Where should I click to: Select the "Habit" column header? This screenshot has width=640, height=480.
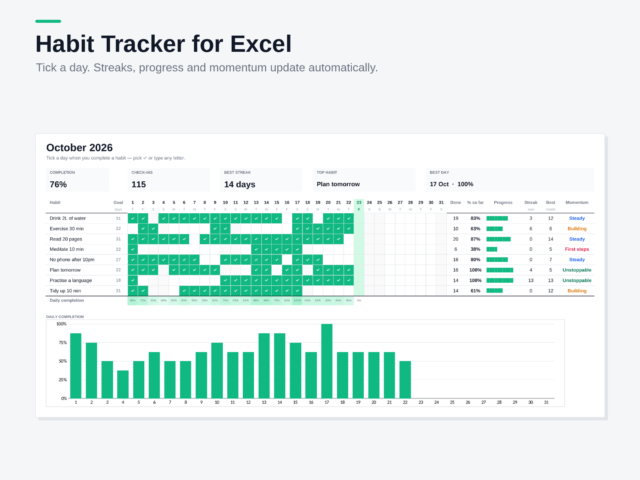[55, 202]
